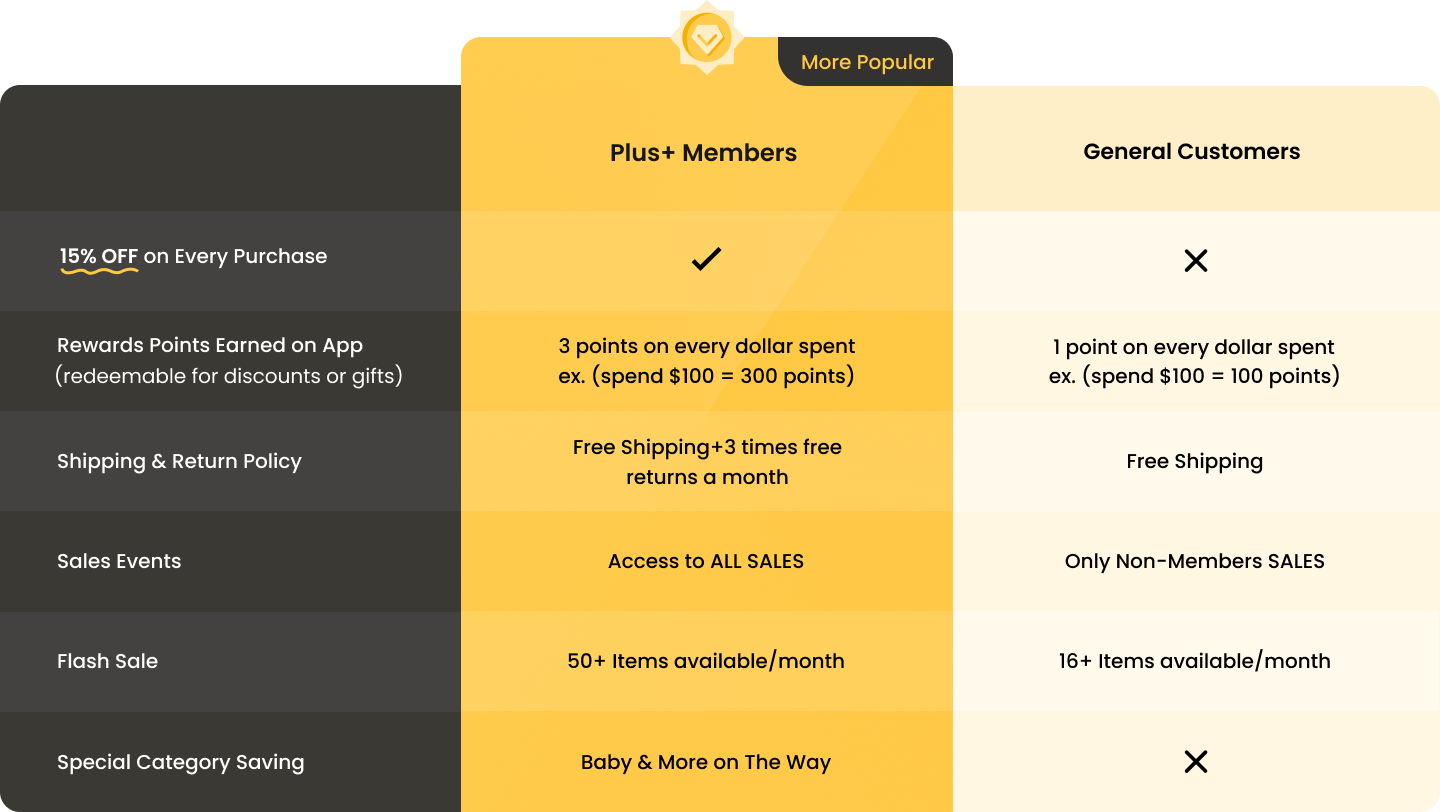This screenshot has height=812, width=1440.
Task: Click Only Non-Members SALES text
Action: pyautogui.click(x=1194, y=561)
